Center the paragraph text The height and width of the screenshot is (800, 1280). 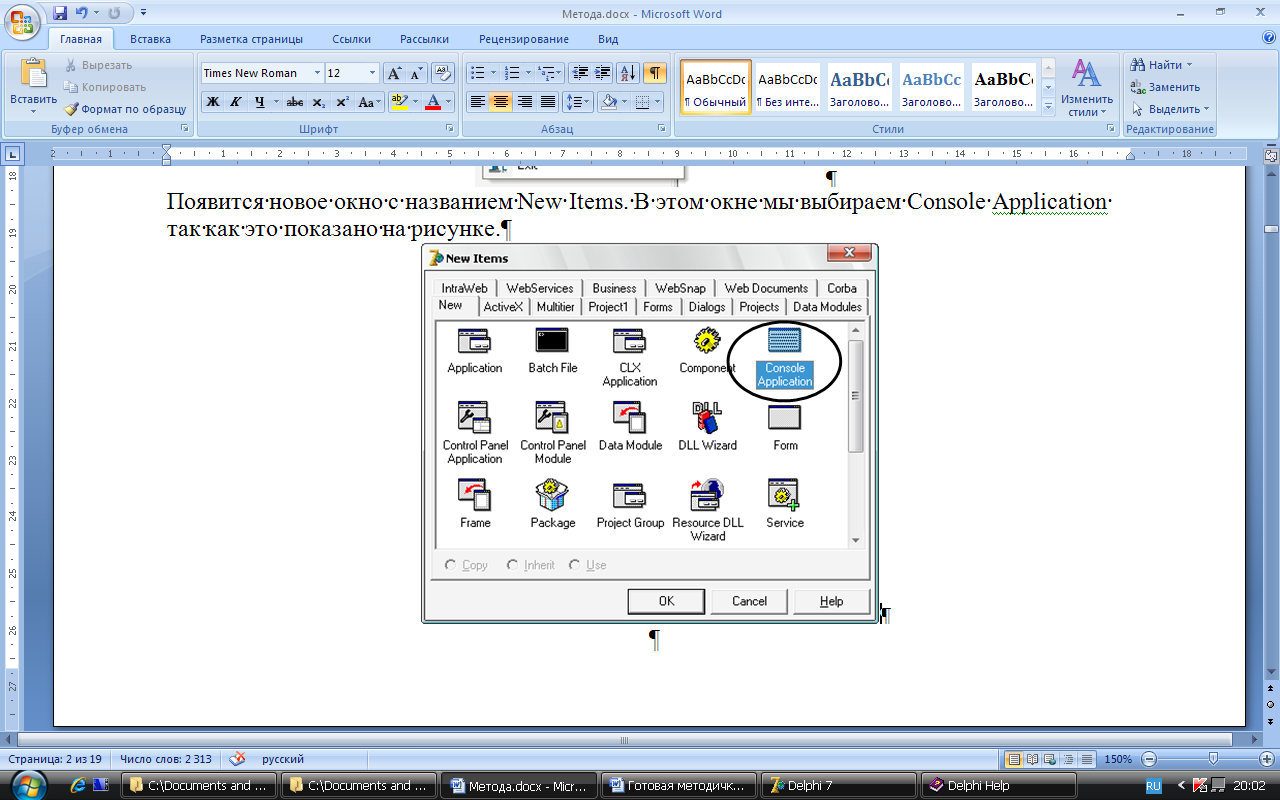point(501,102)
